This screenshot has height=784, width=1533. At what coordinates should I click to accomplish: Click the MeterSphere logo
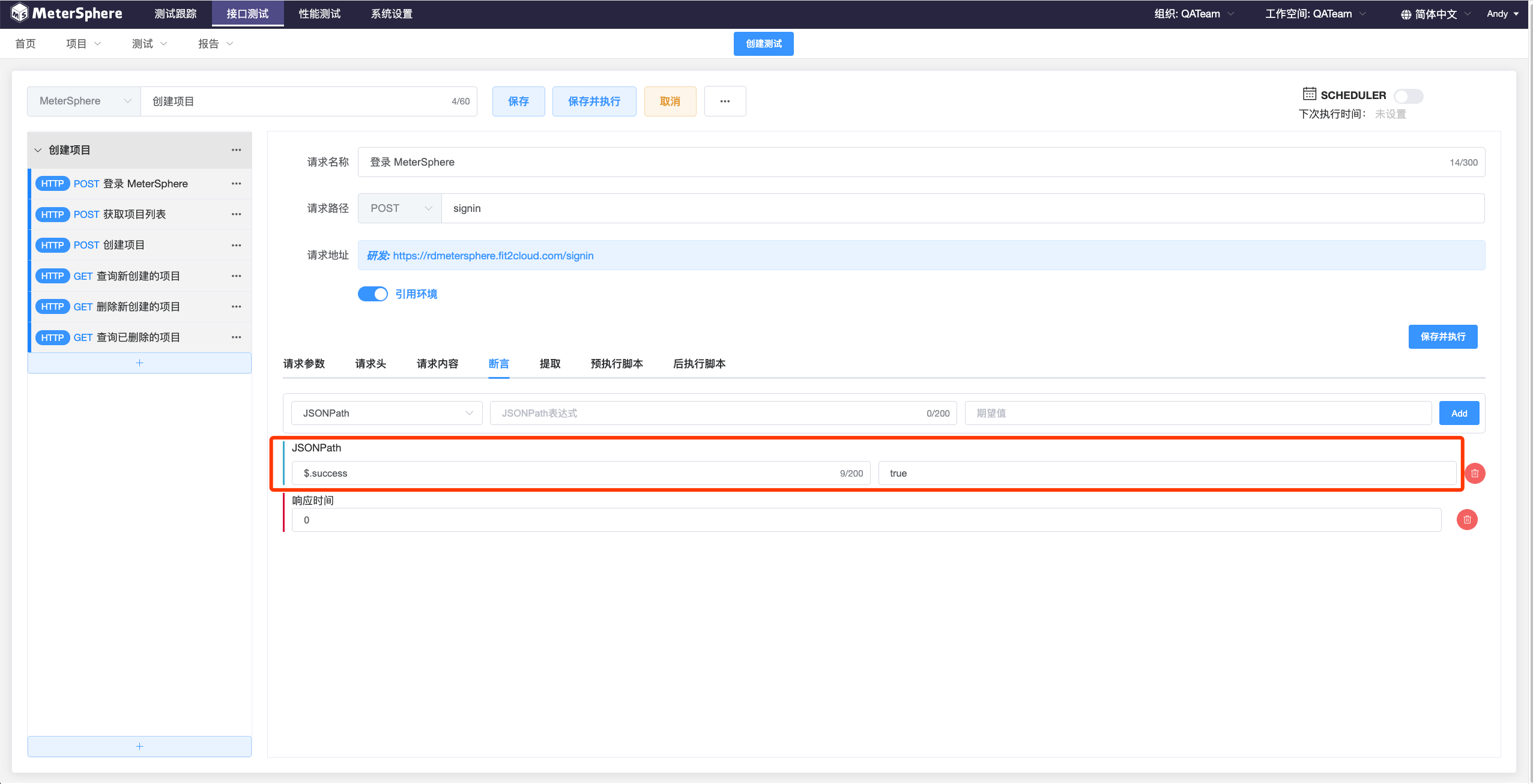(66, 13)
